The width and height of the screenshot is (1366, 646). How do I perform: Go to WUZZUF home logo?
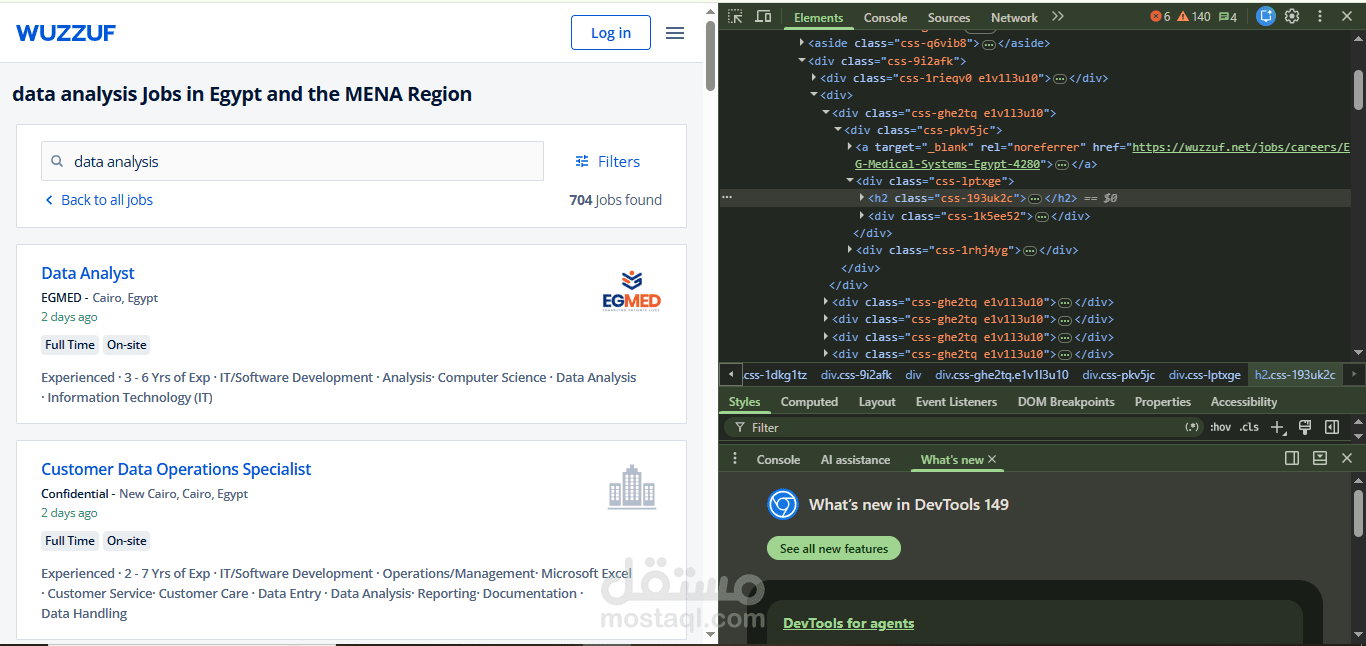[66, 32]
